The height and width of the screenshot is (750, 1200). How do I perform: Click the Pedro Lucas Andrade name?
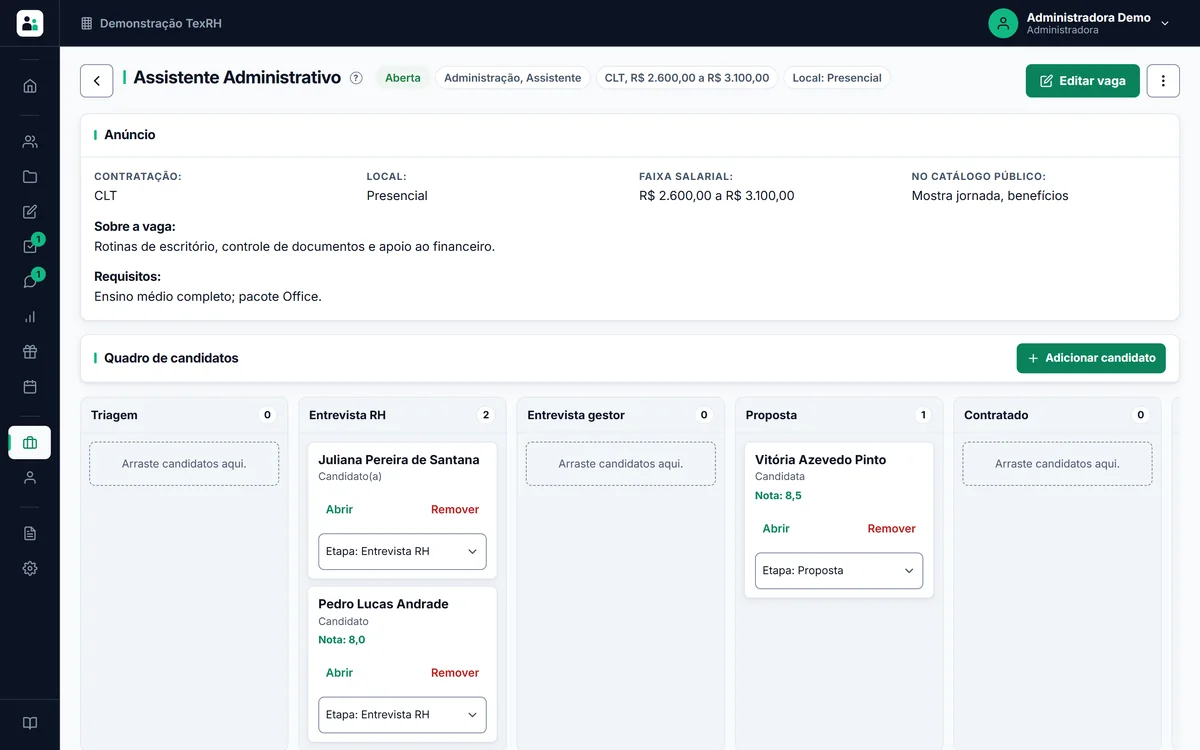(x=383, y=604)
